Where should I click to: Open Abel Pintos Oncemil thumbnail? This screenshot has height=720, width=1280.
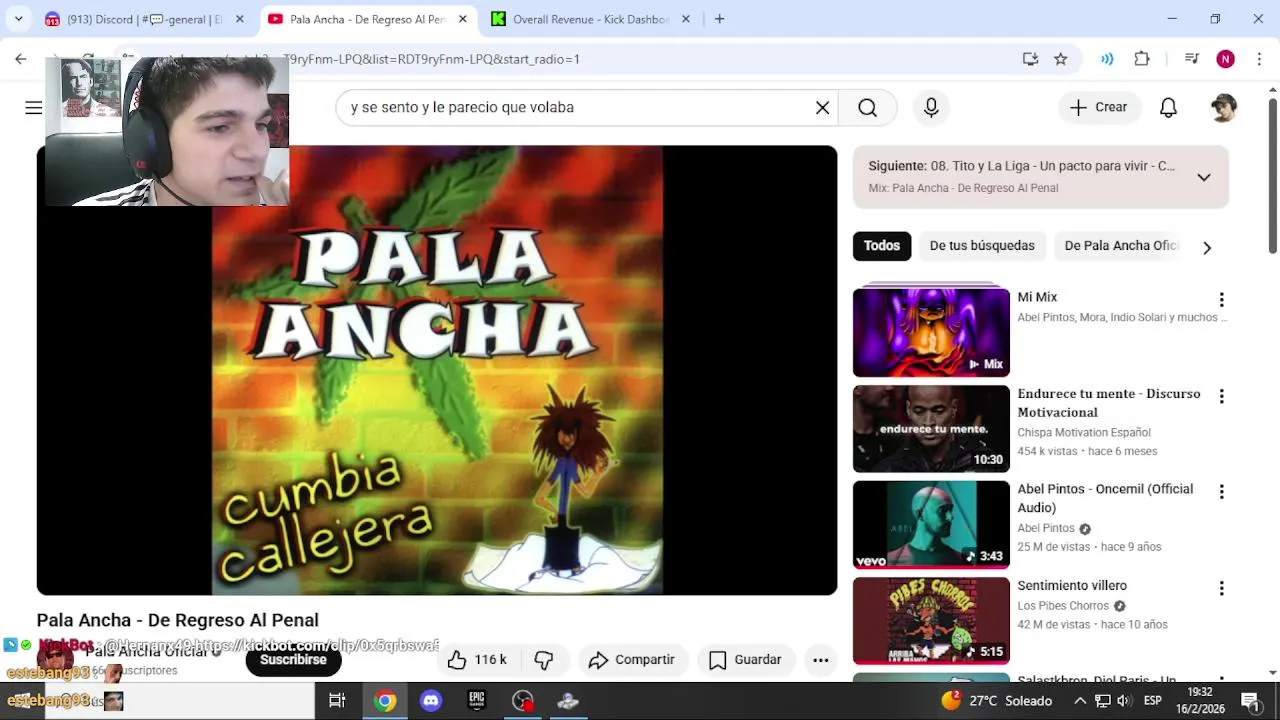pos(931,524)
